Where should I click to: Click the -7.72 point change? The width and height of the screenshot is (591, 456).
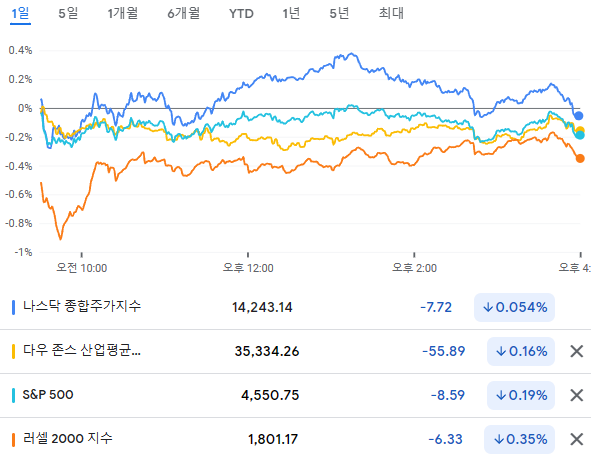(x=436, y=308)
